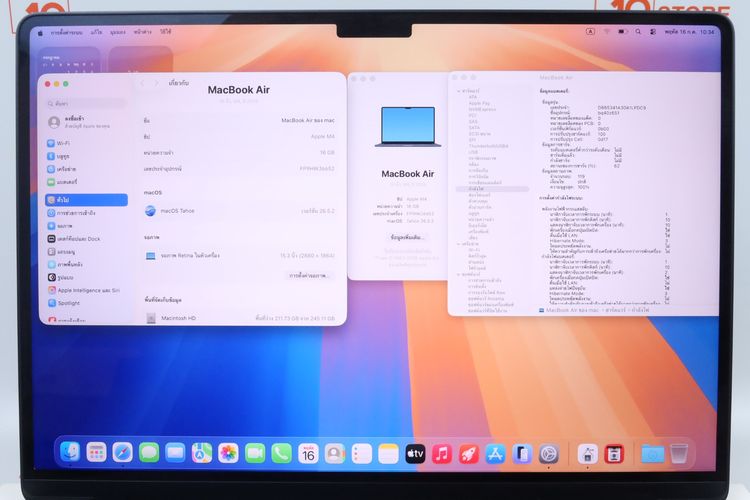Click the input source A icon in menu bar
The height and width of the screenshot is (500, 750).
coord(590,32)
